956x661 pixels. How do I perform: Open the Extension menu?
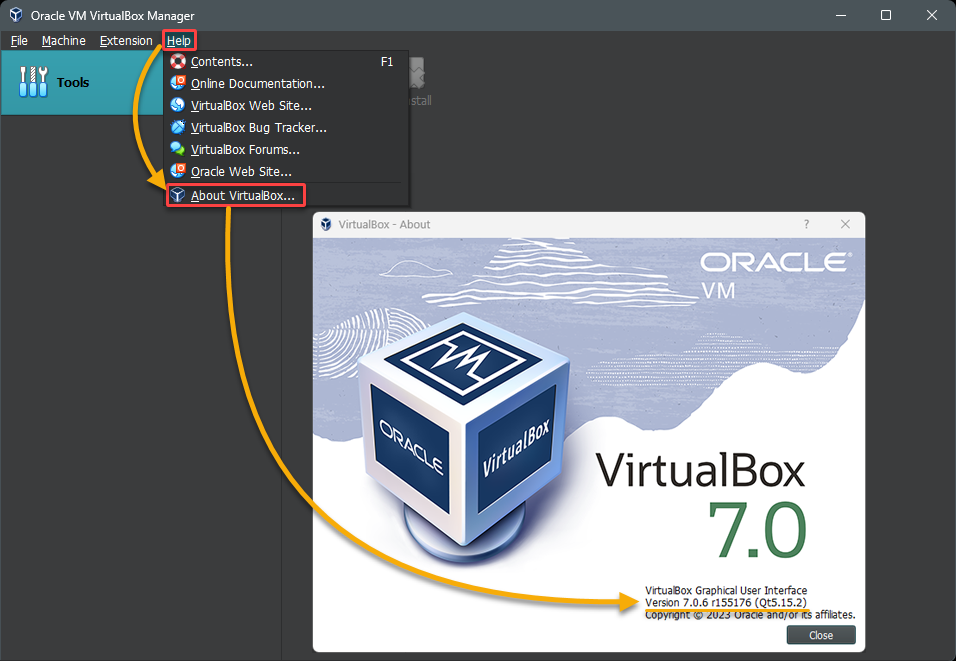pyautogui.click(x=126, y=41)
